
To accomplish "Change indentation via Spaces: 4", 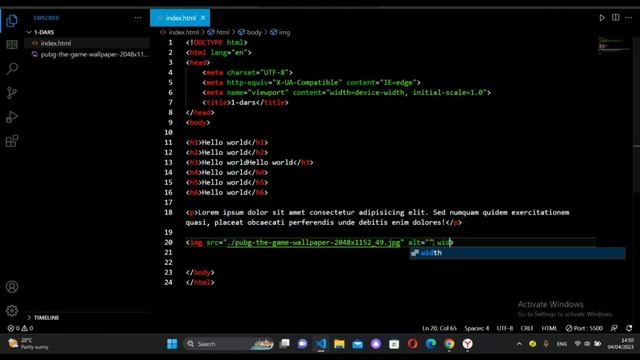I will [476, 328].
